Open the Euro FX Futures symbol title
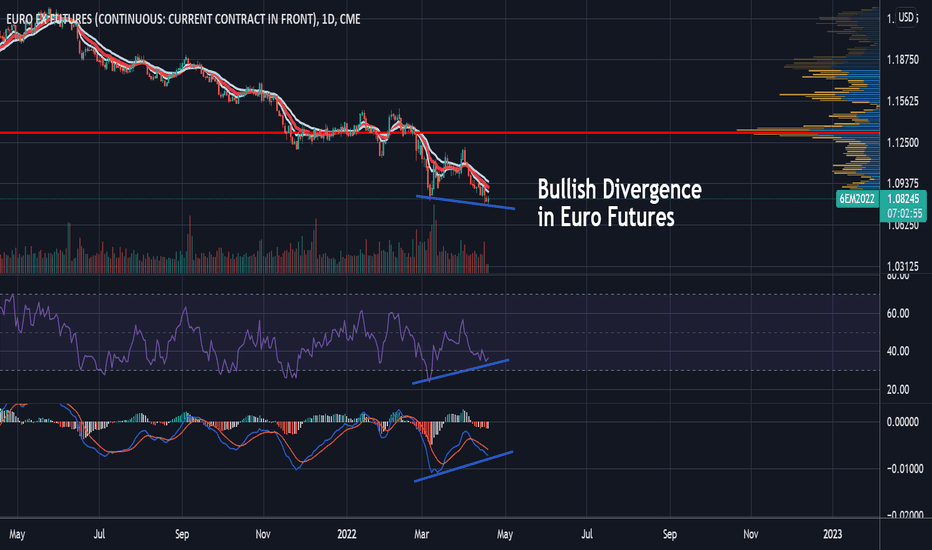The image size is (932, 550). pyautogui.click(x=183, y=19)
